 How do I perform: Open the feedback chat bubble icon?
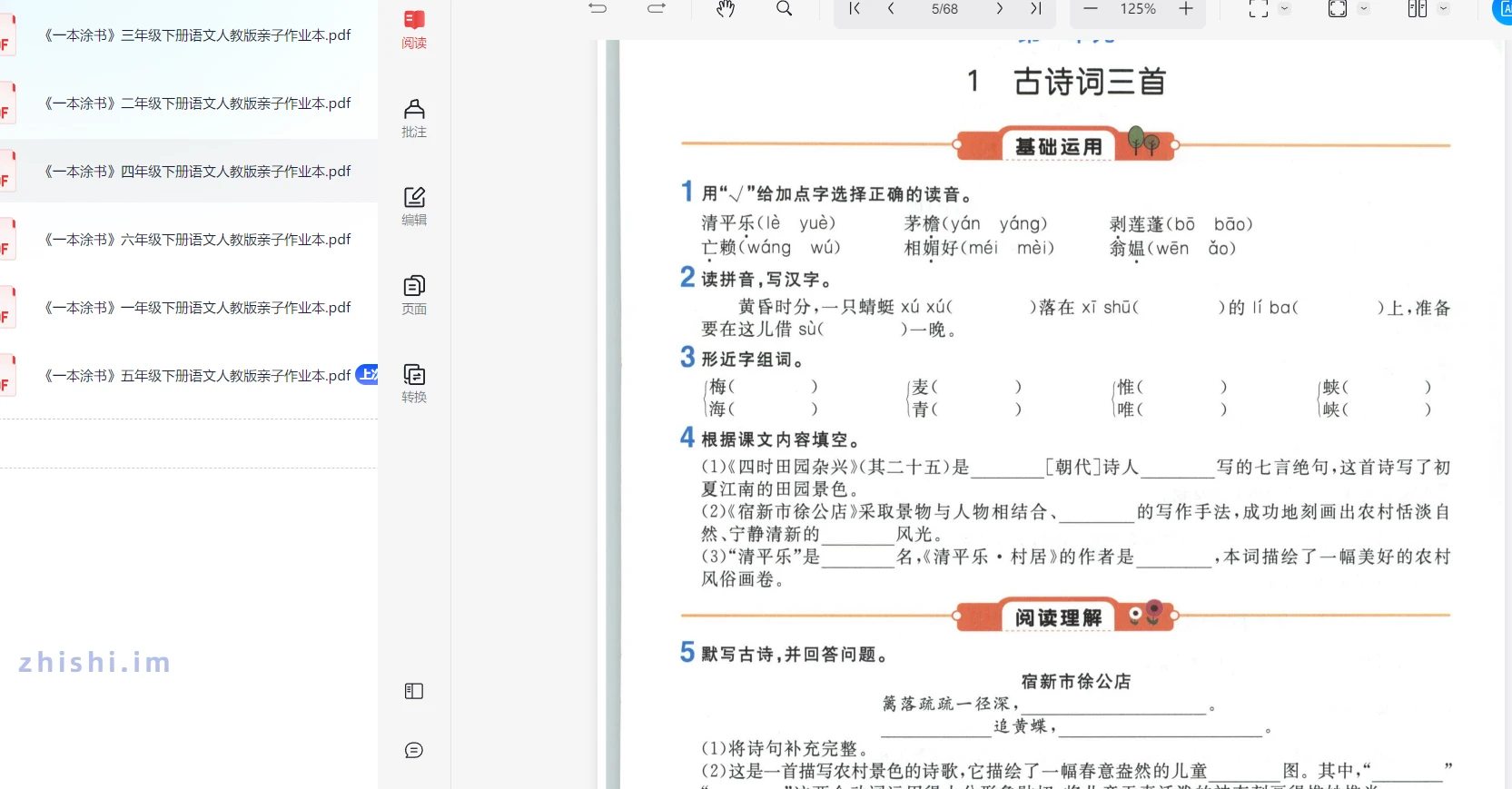(x=414, y=750)
